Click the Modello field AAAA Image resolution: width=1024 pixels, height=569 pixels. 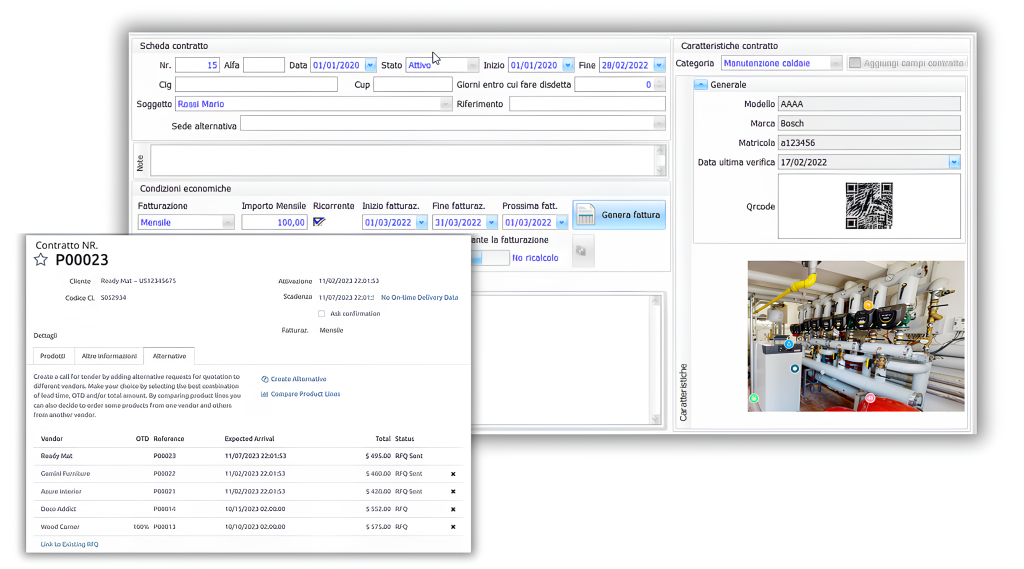click(x=869, y=104)
